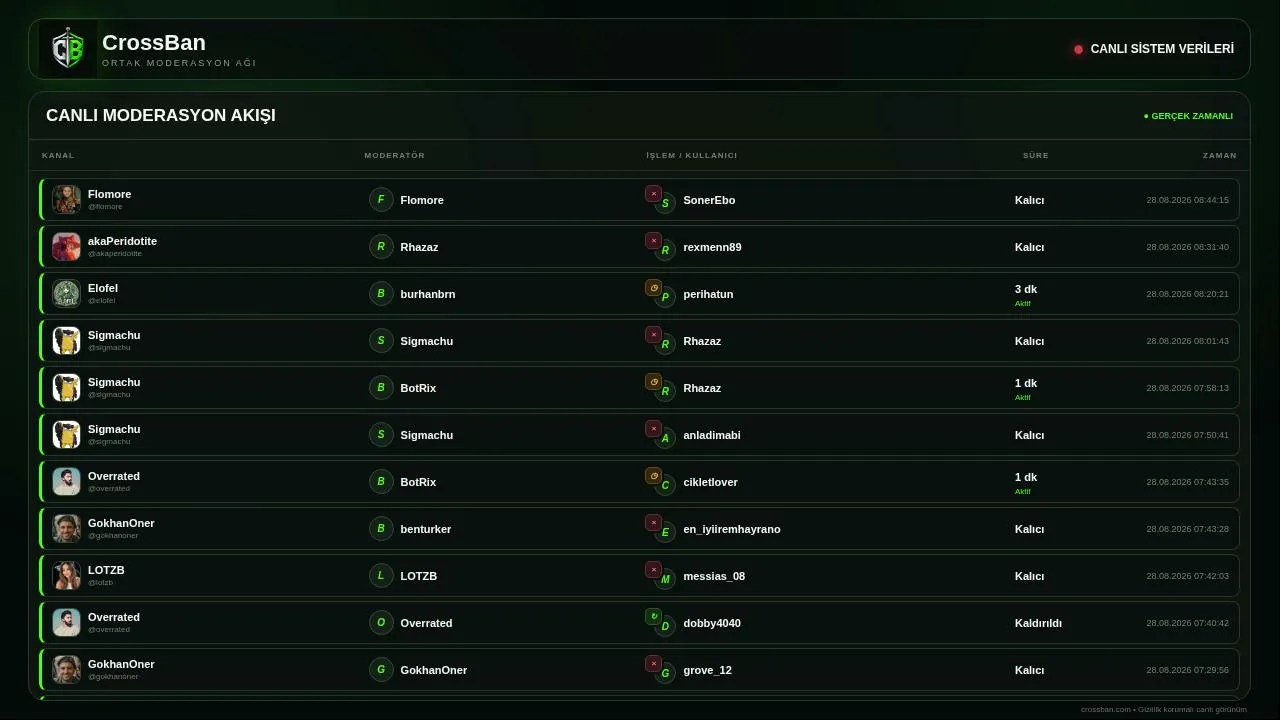Click the moderator badge for Rhazaz
Screen dimensions: 1280x720
[381, 247]
